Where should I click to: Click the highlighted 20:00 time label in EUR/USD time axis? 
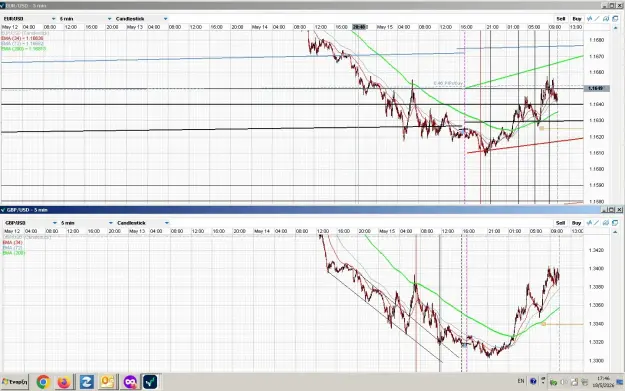pos(359,27)
